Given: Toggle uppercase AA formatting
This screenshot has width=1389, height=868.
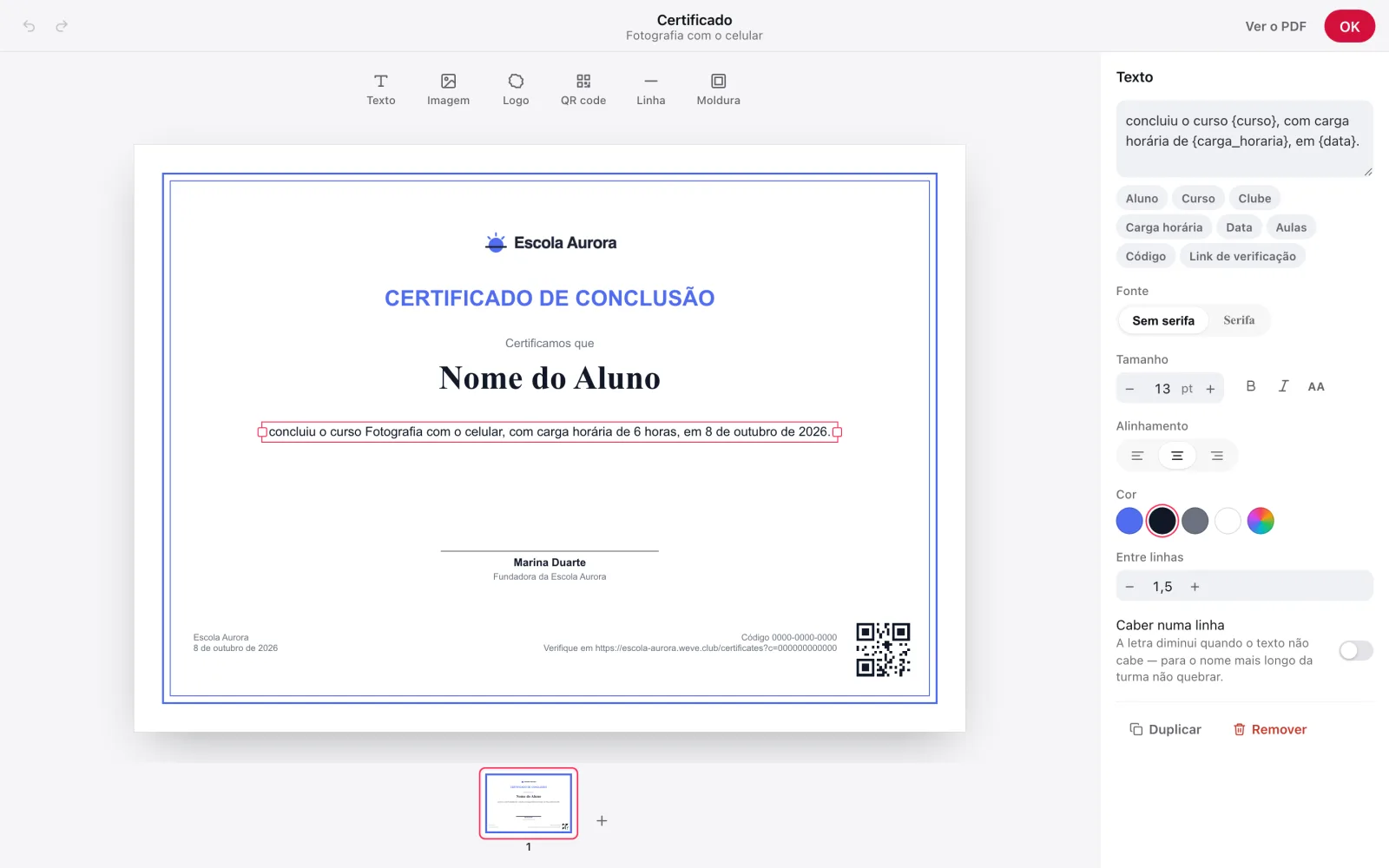Looking at the screenshot, I should click(1316, 386).
